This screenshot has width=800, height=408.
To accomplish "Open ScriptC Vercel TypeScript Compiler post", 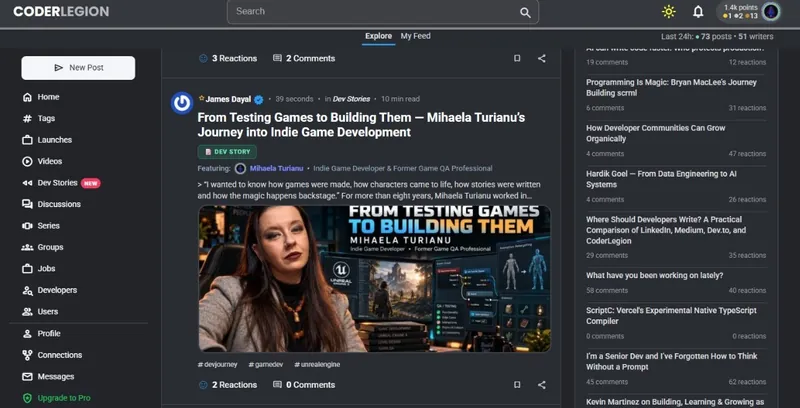I will pyautogui.click(x=671, y=316).
